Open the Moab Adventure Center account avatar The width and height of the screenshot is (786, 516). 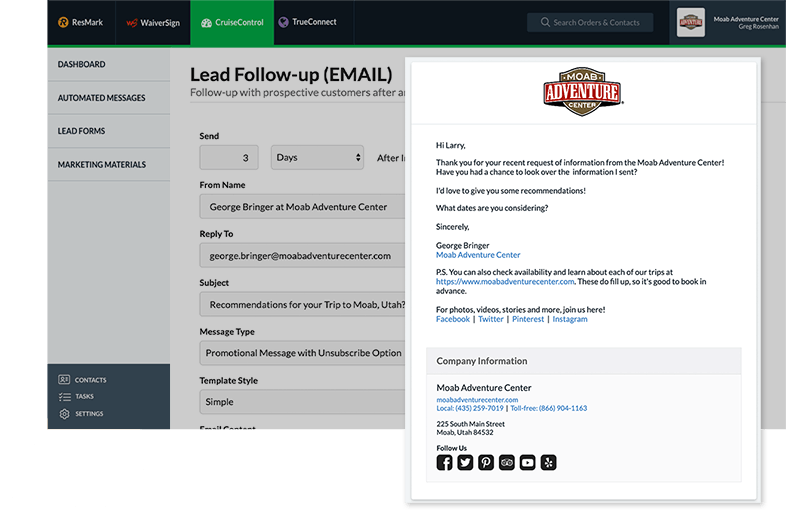[691, 22]
